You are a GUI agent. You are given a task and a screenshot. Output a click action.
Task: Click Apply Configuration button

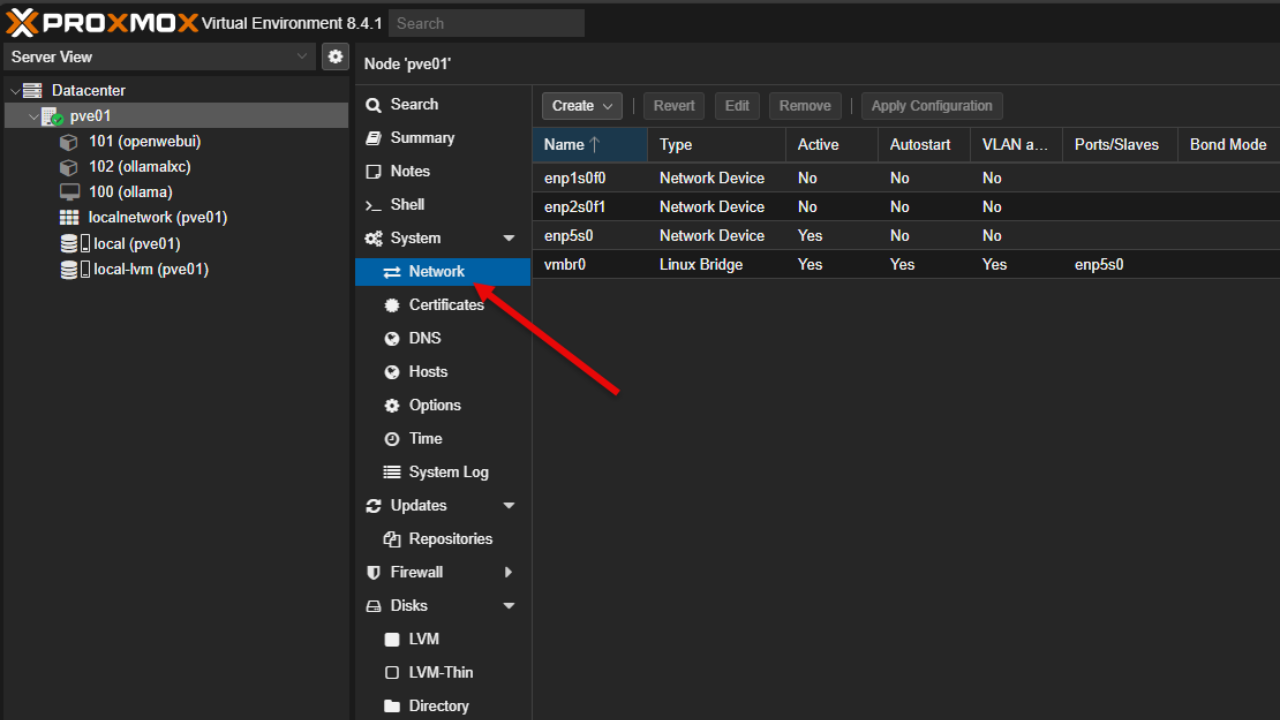[931, 105]
